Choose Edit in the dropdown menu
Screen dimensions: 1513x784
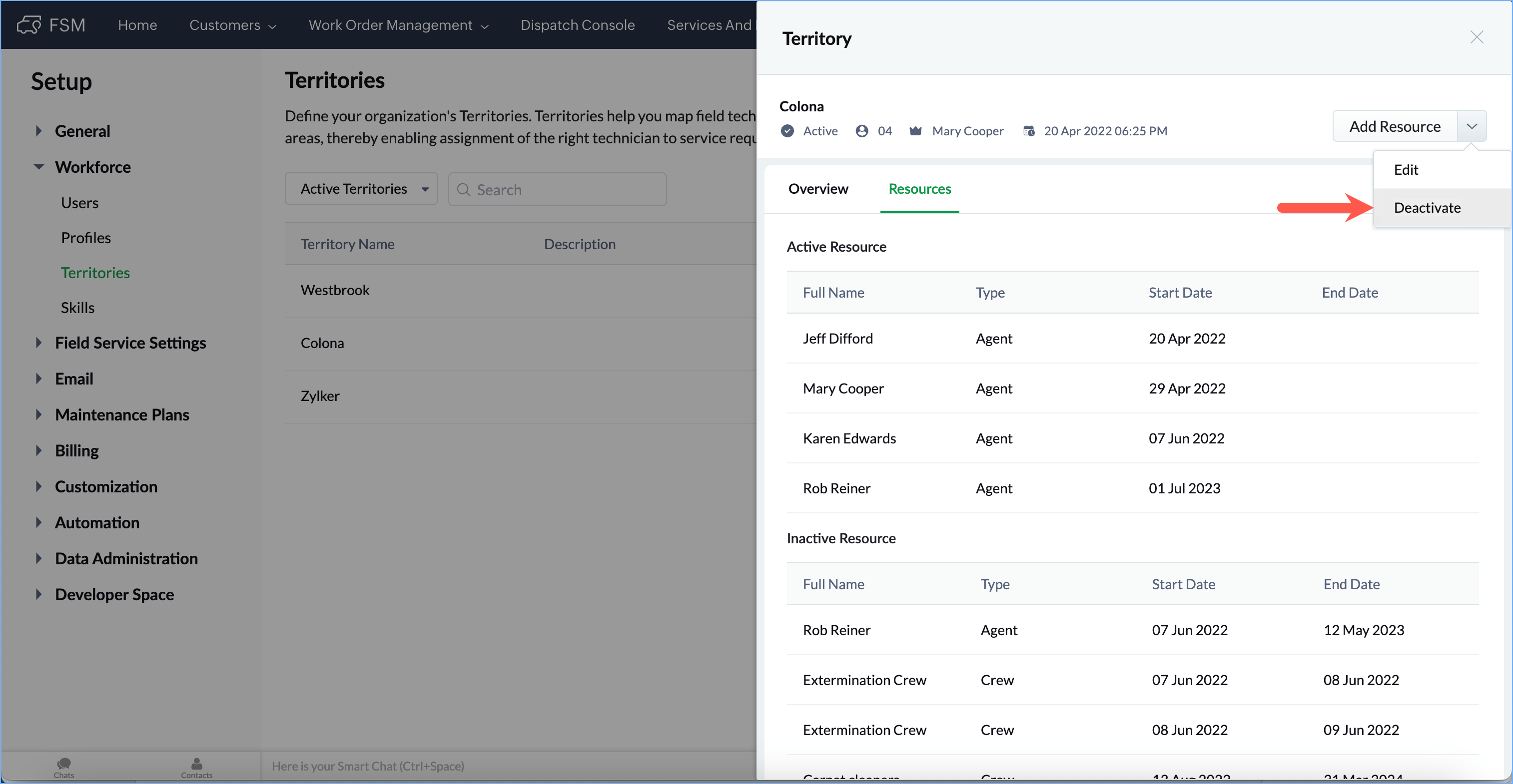(x=1406, y=170)
